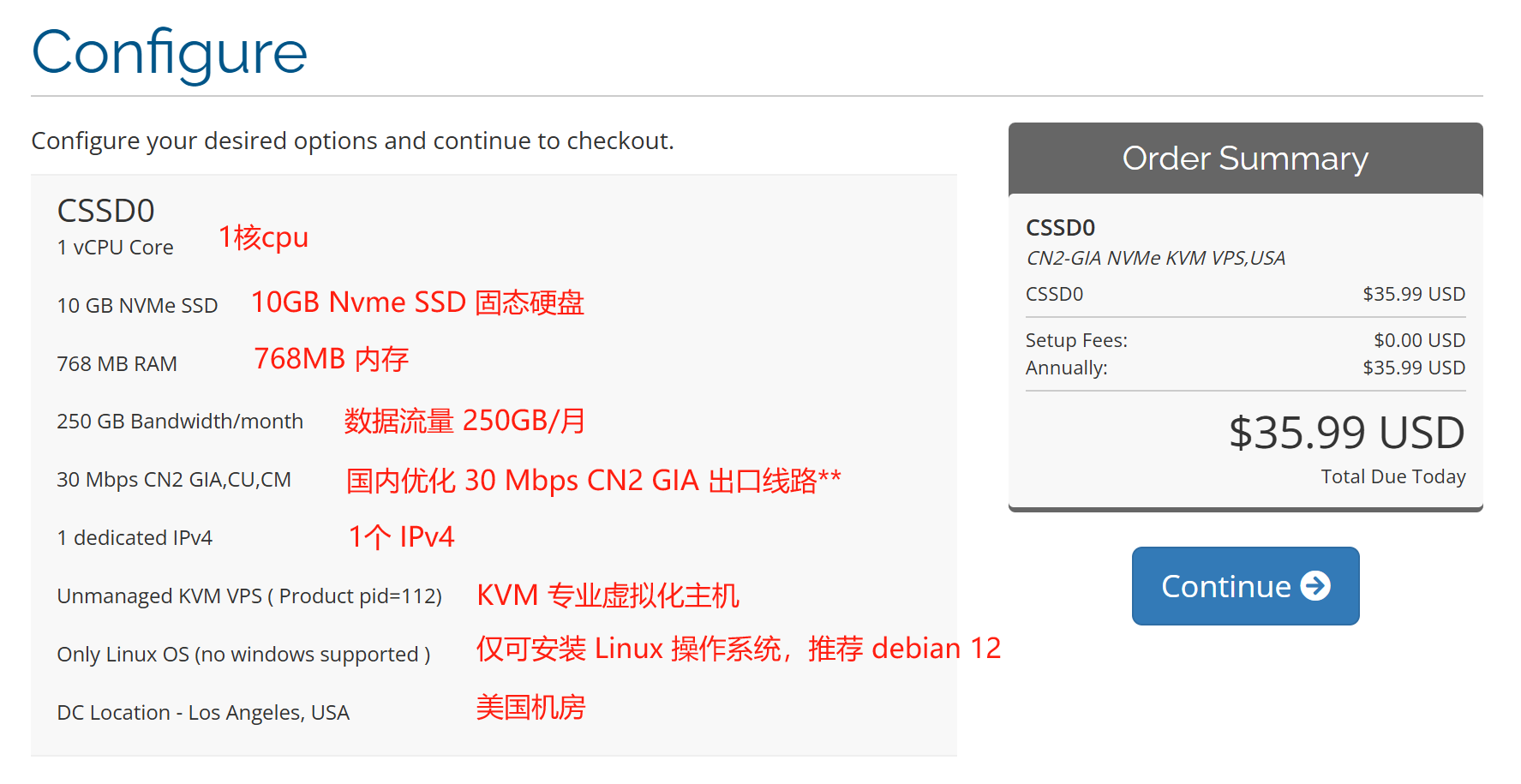
Task: Click the arrow icon inside Continue button
Action: (1316, 586)
